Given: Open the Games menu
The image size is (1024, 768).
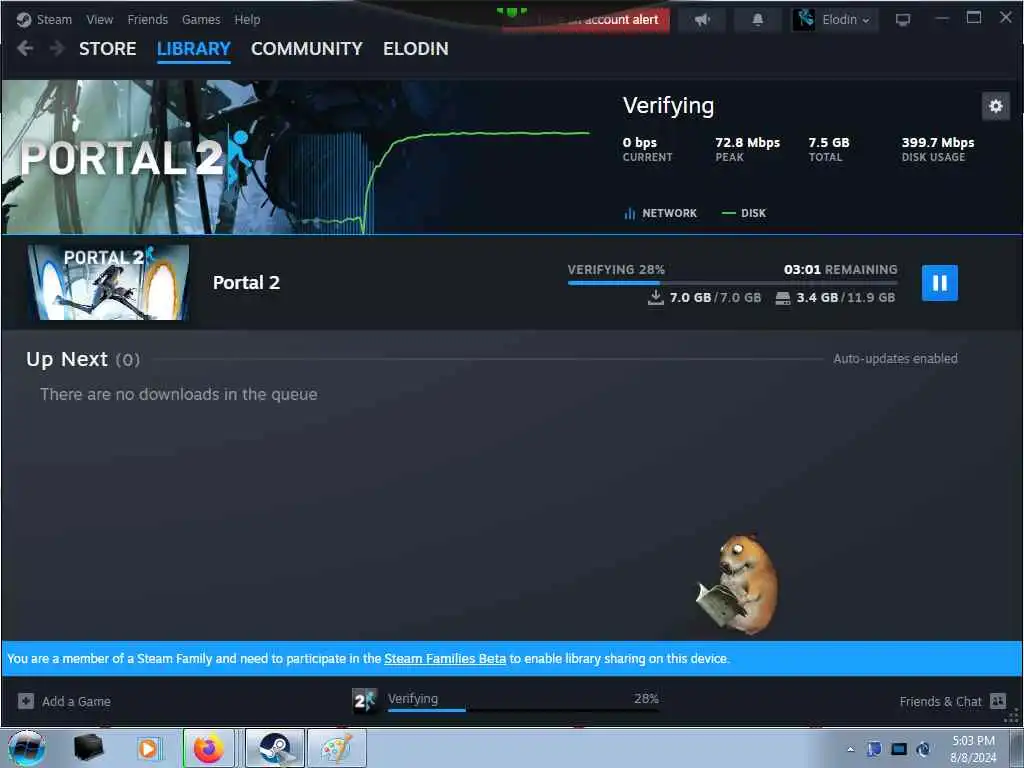Looking at the screenshot, I should 201,20.
